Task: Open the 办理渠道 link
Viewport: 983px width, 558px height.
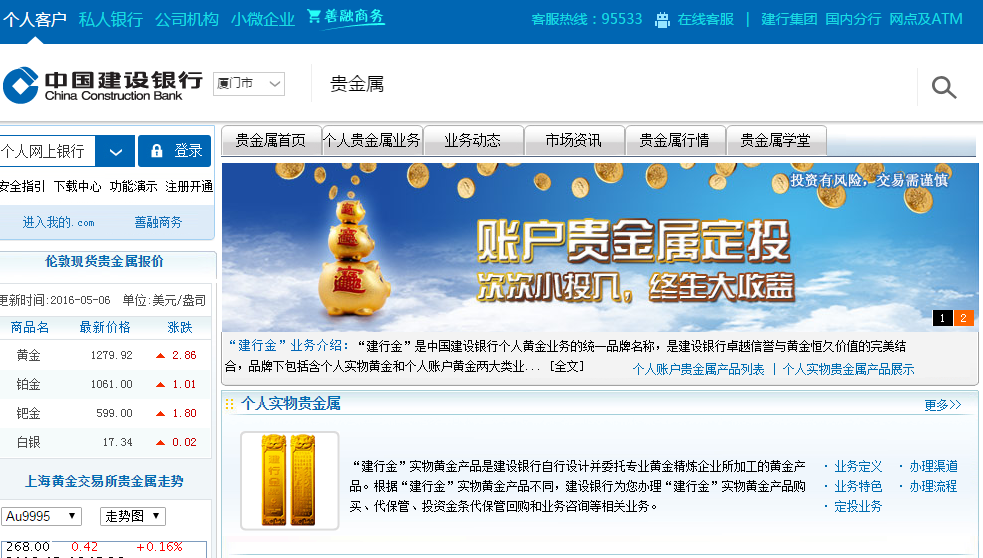Action: click(933, 466)
